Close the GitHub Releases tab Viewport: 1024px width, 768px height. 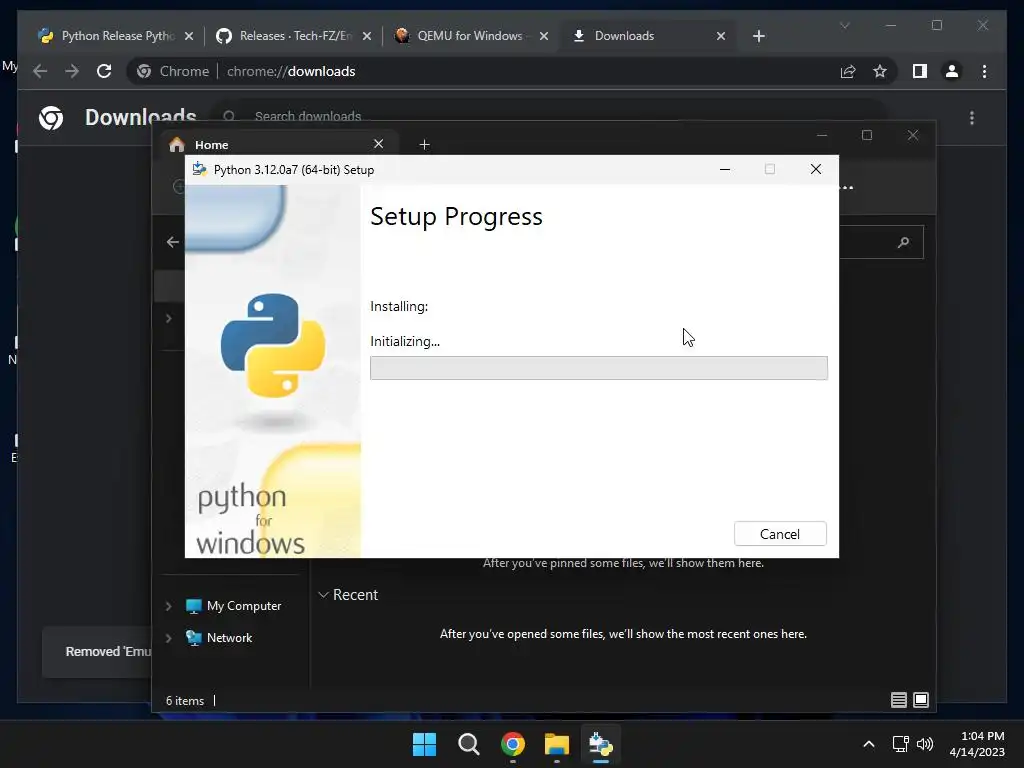point(367,36)
